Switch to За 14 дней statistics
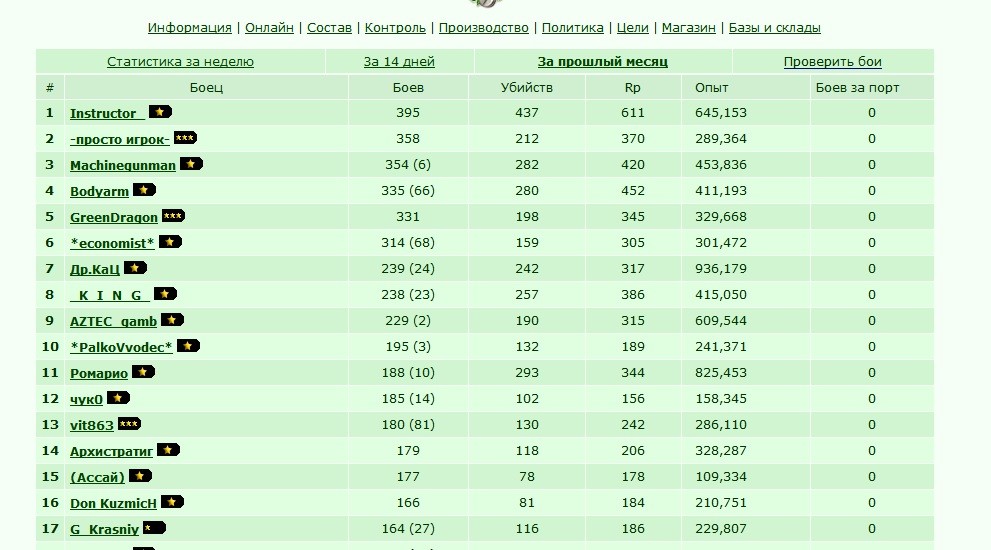 399,62
